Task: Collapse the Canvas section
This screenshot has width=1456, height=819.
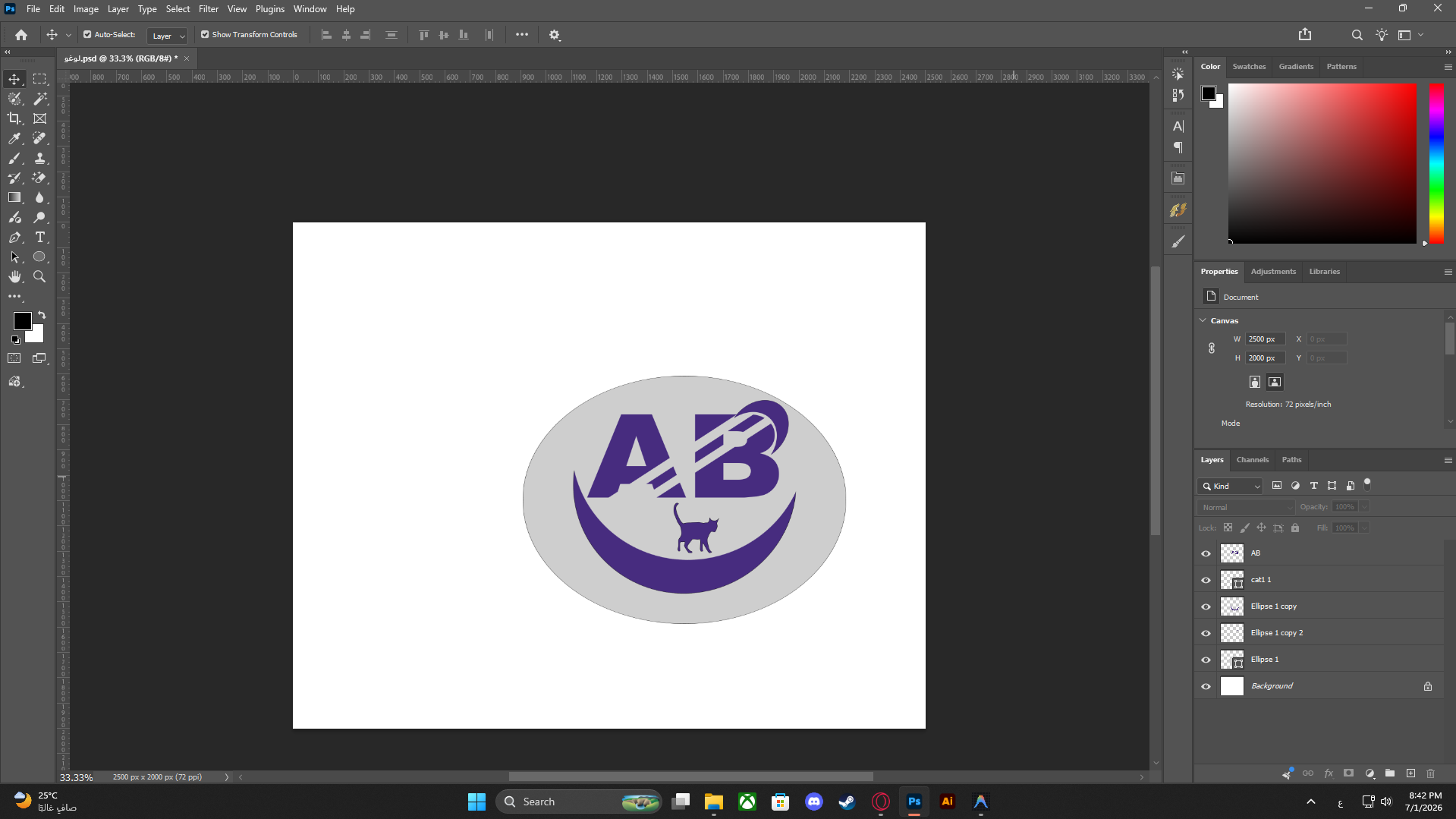Action: (1203, 320)
